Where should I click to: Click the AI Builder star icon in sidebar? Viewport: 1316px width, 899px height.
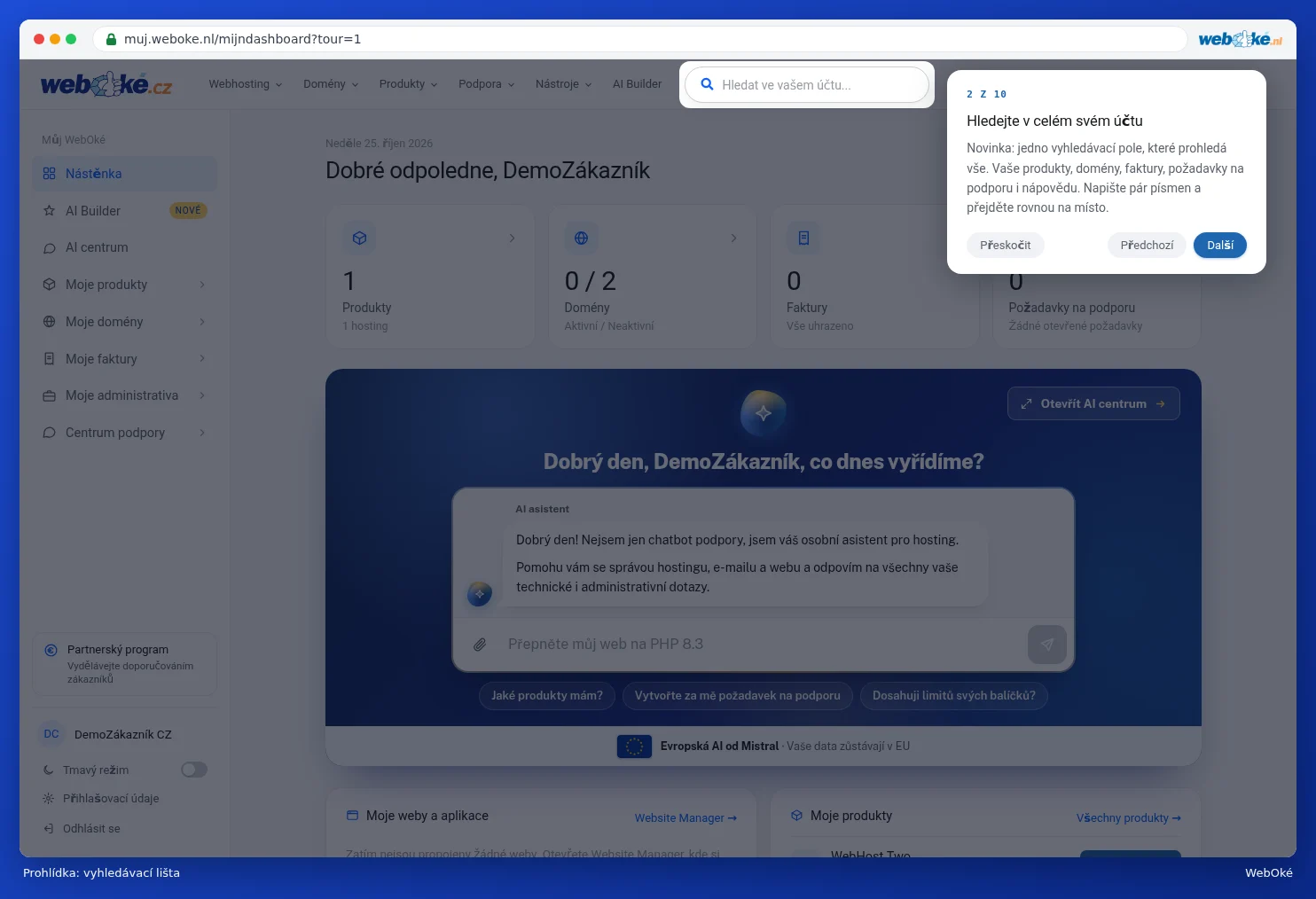50,211
